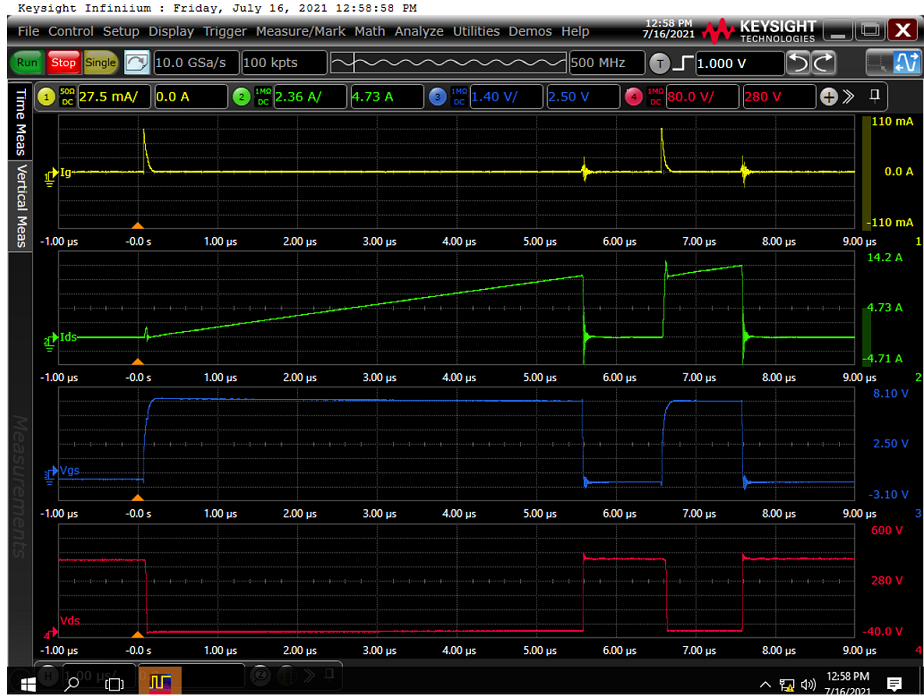Screen dimensions: 924x696
Task: Expand more channels double chevron
Action: pos(848,97)
